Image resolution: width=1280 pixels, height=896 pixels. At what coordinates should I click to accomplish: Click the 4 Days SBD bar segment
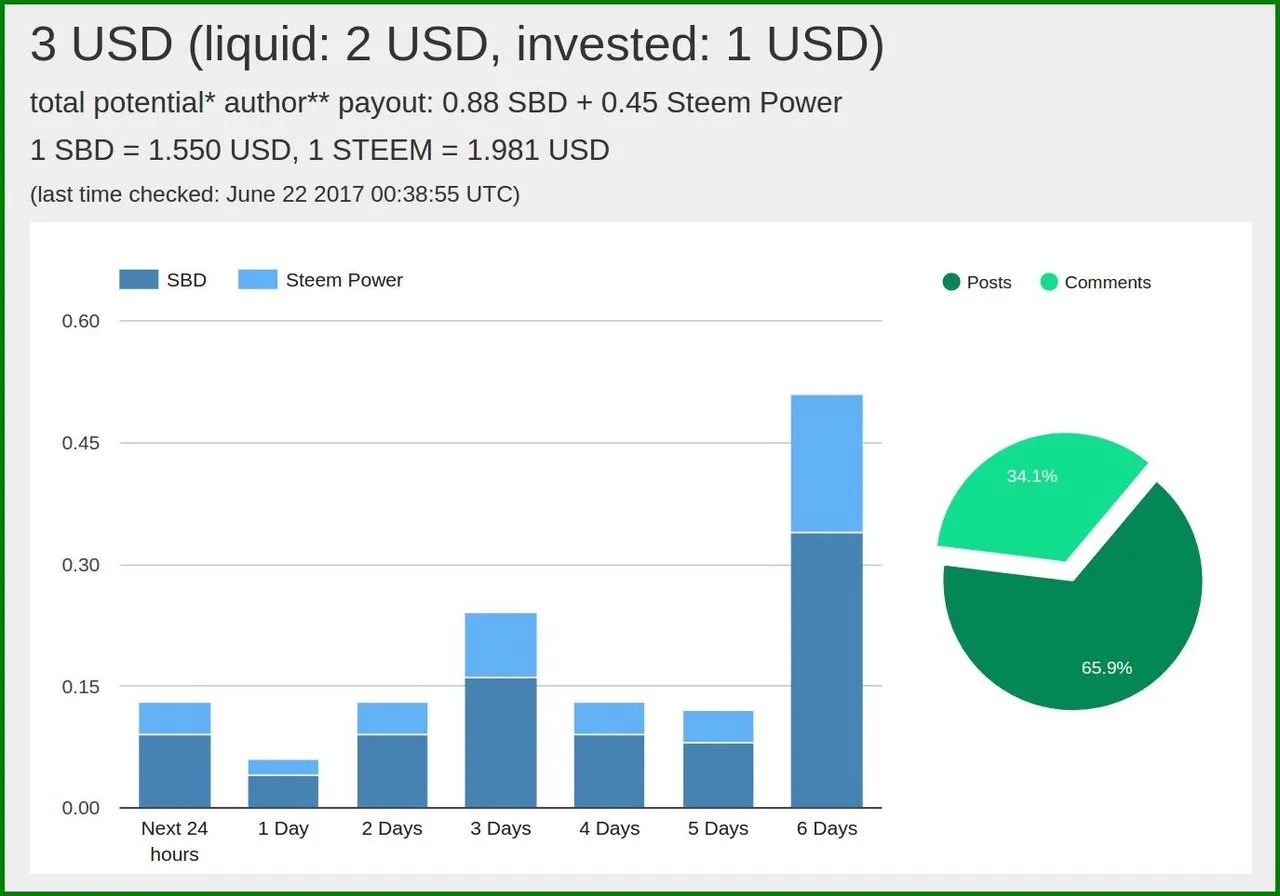[609, 771]
